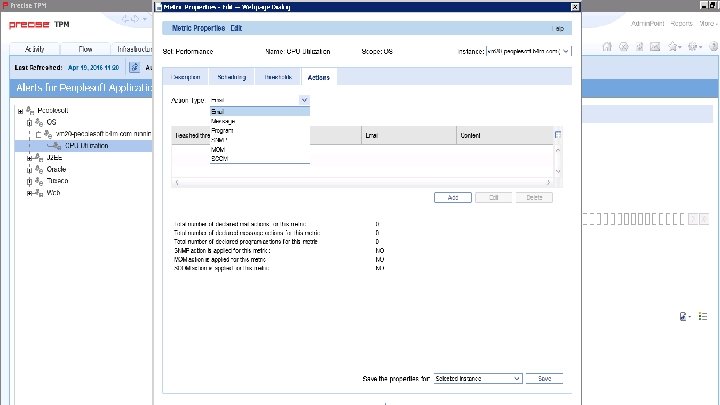Select MOM in Action Type list

[260, 149]
